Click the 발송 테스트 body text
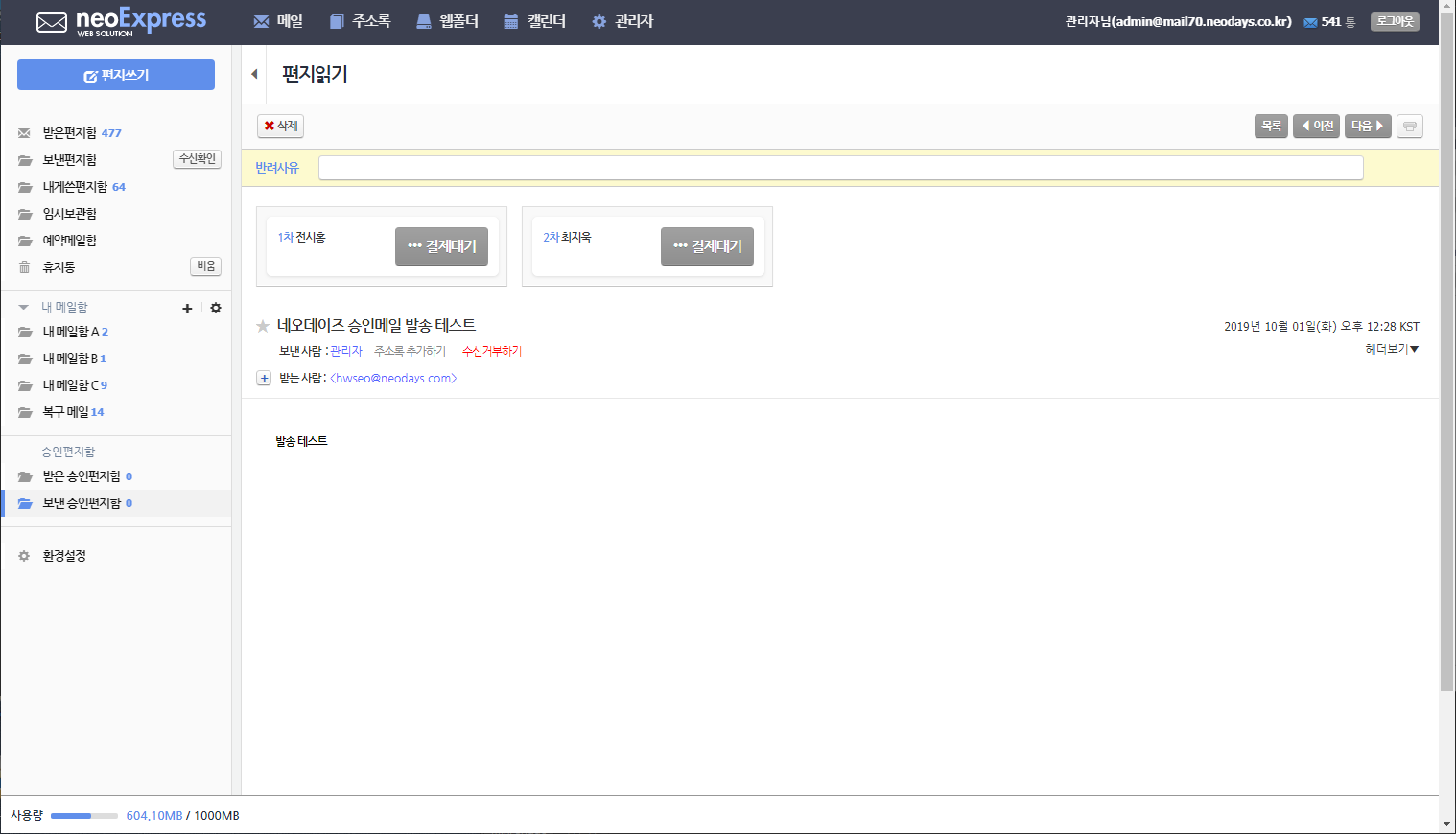This screenshot has height=834, width=1456. (301, 441)
